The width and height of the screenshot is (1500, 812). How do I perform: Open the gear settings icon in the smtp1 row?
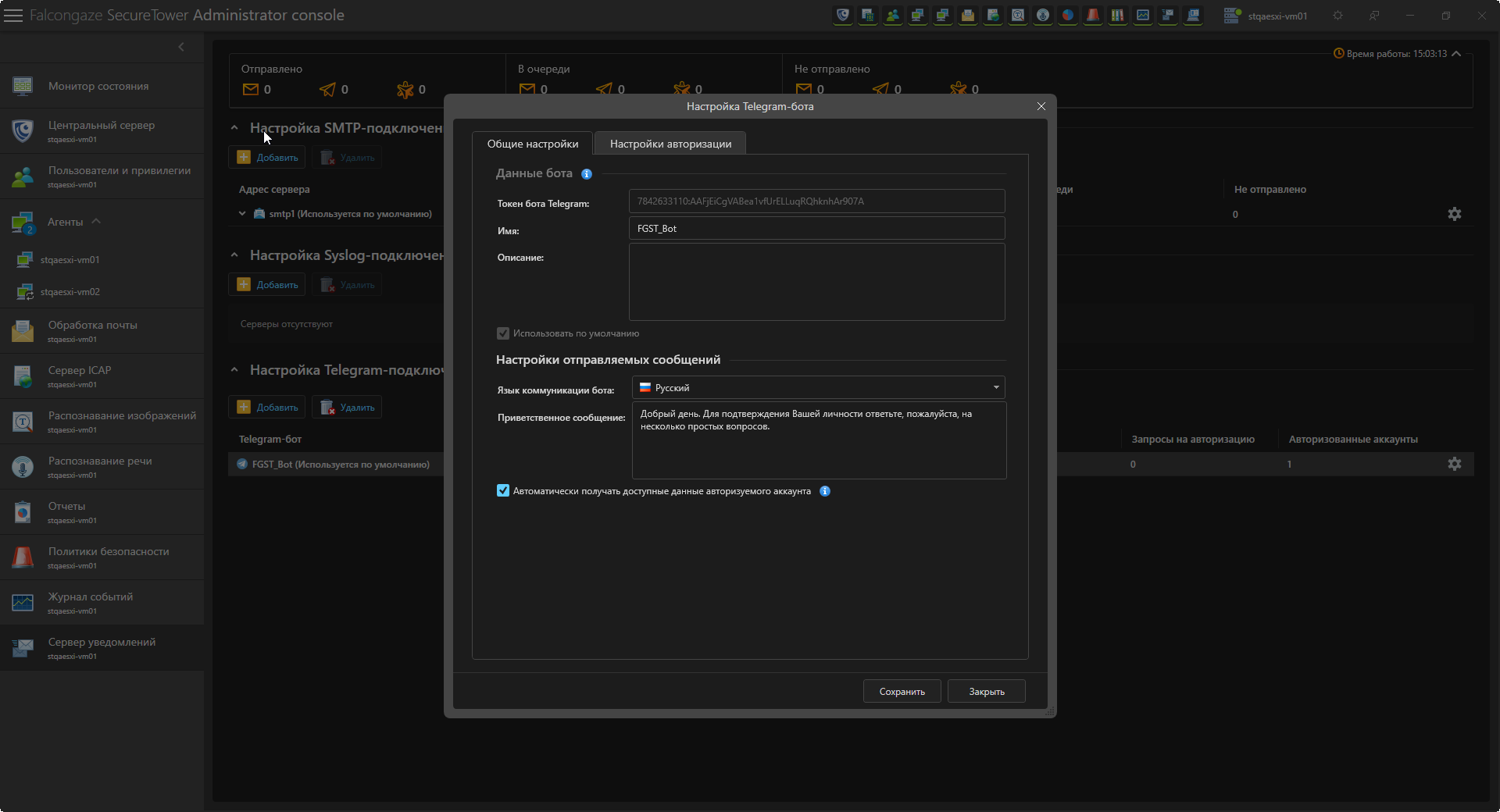(x=1454, y=214)
